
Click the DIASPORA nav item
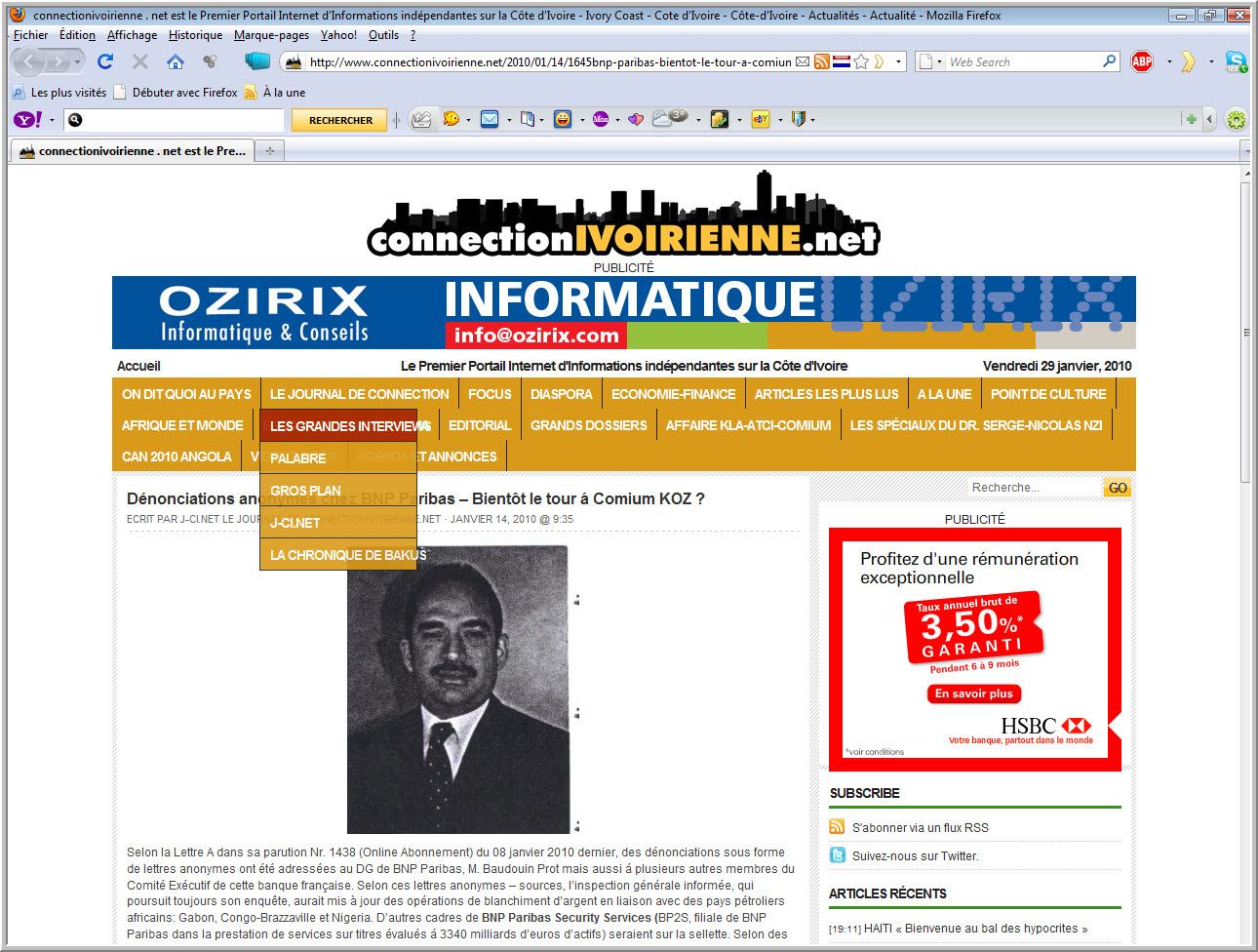coord(561,394)
